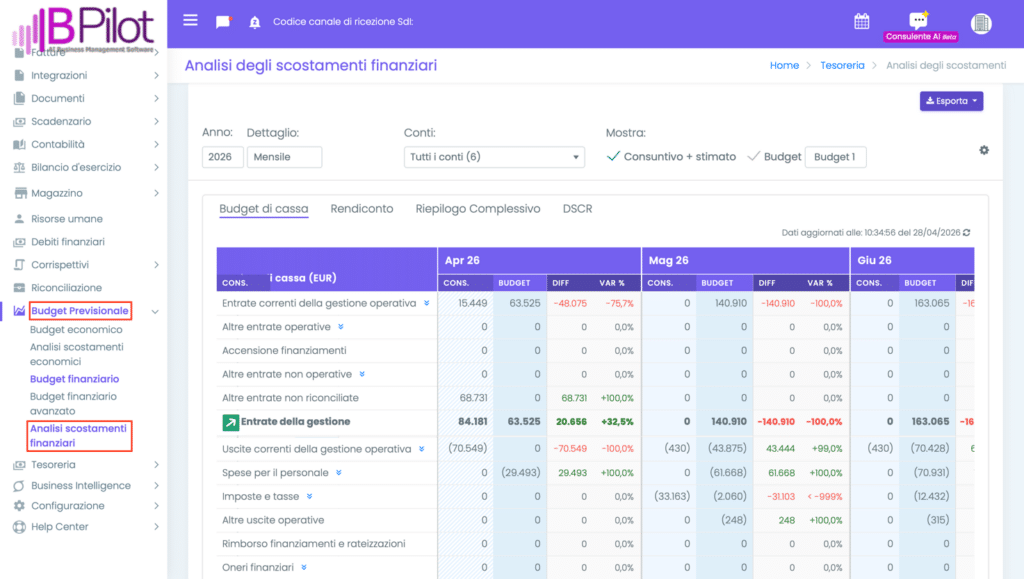Image resolution: width=1024 pixels, height=579 pixels.
Task: Click the Home breadcrumb link
Action: [784, 65]
